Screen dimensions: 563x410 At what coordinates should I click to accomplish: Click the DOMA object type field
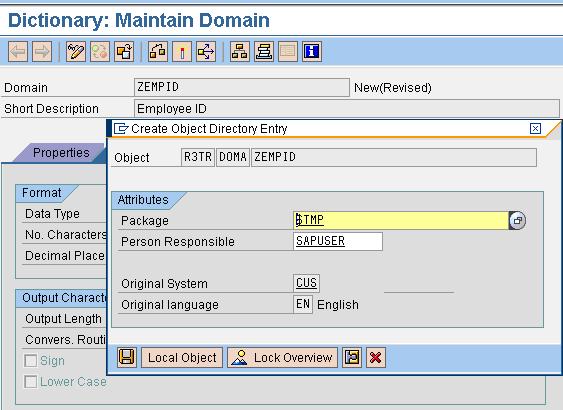[233, 157]
